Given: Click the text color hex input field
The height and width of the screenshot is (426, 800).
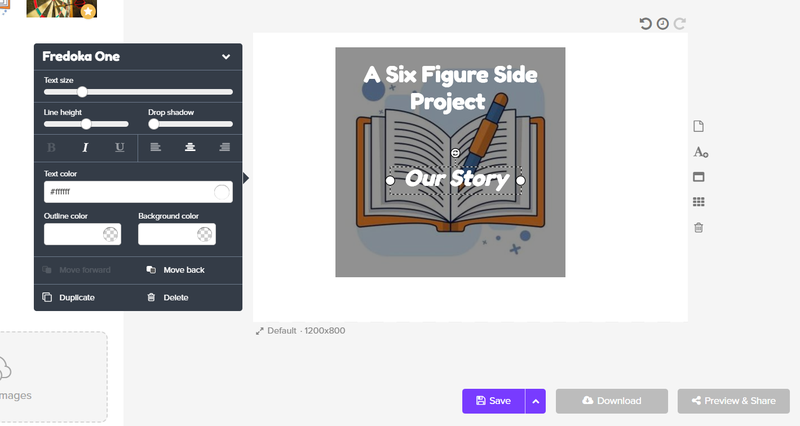Looking at the screenshot, I should click(138, 192).
